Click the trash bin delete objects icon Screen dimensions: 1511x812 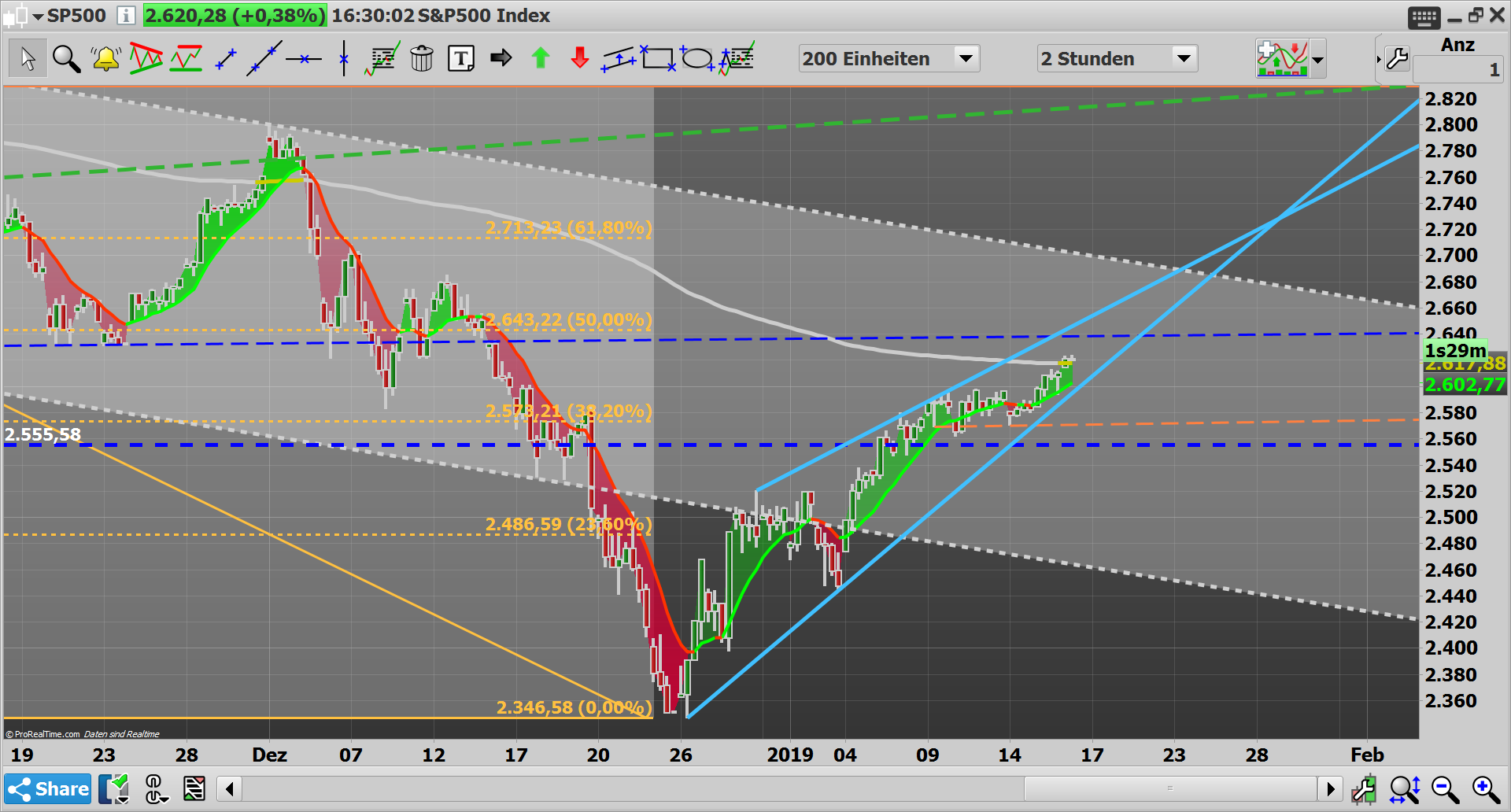(x=422, y=59)
